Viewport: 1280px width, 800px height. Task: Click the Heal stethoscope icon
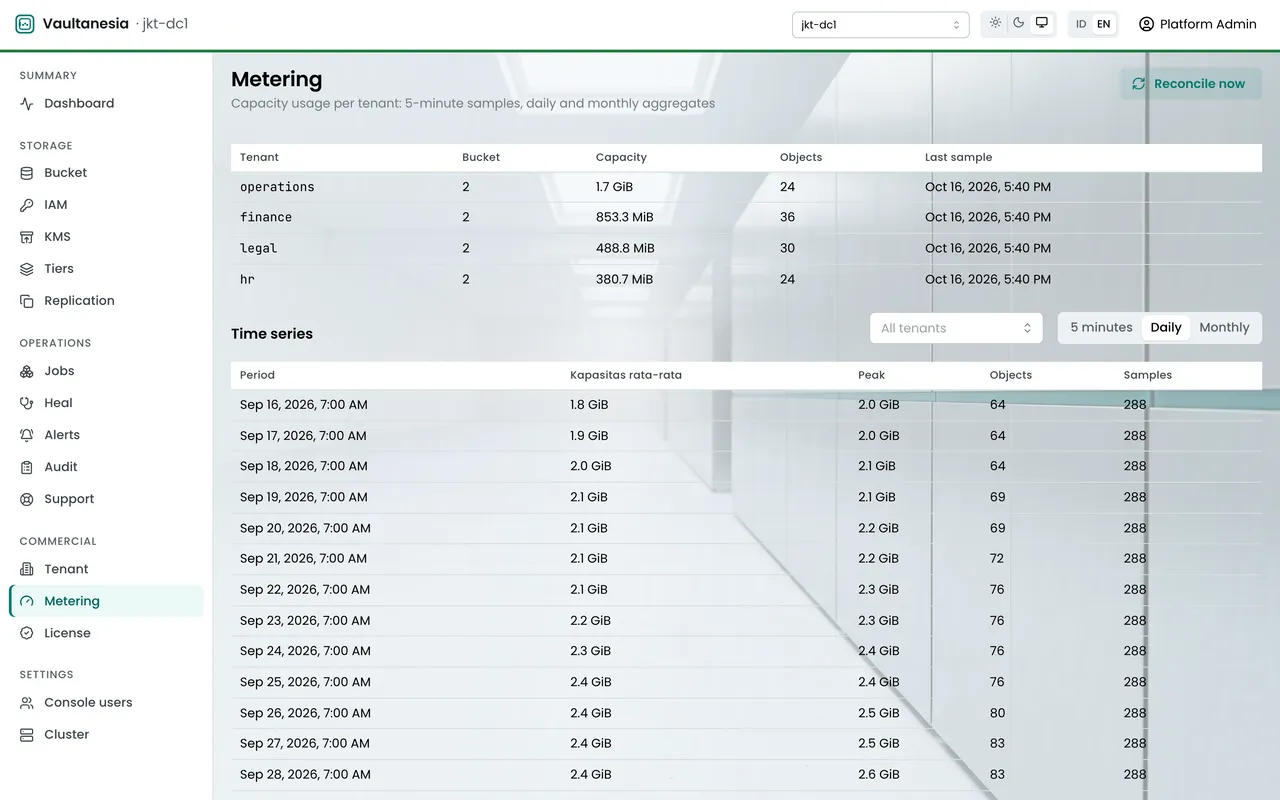point(27,403)
